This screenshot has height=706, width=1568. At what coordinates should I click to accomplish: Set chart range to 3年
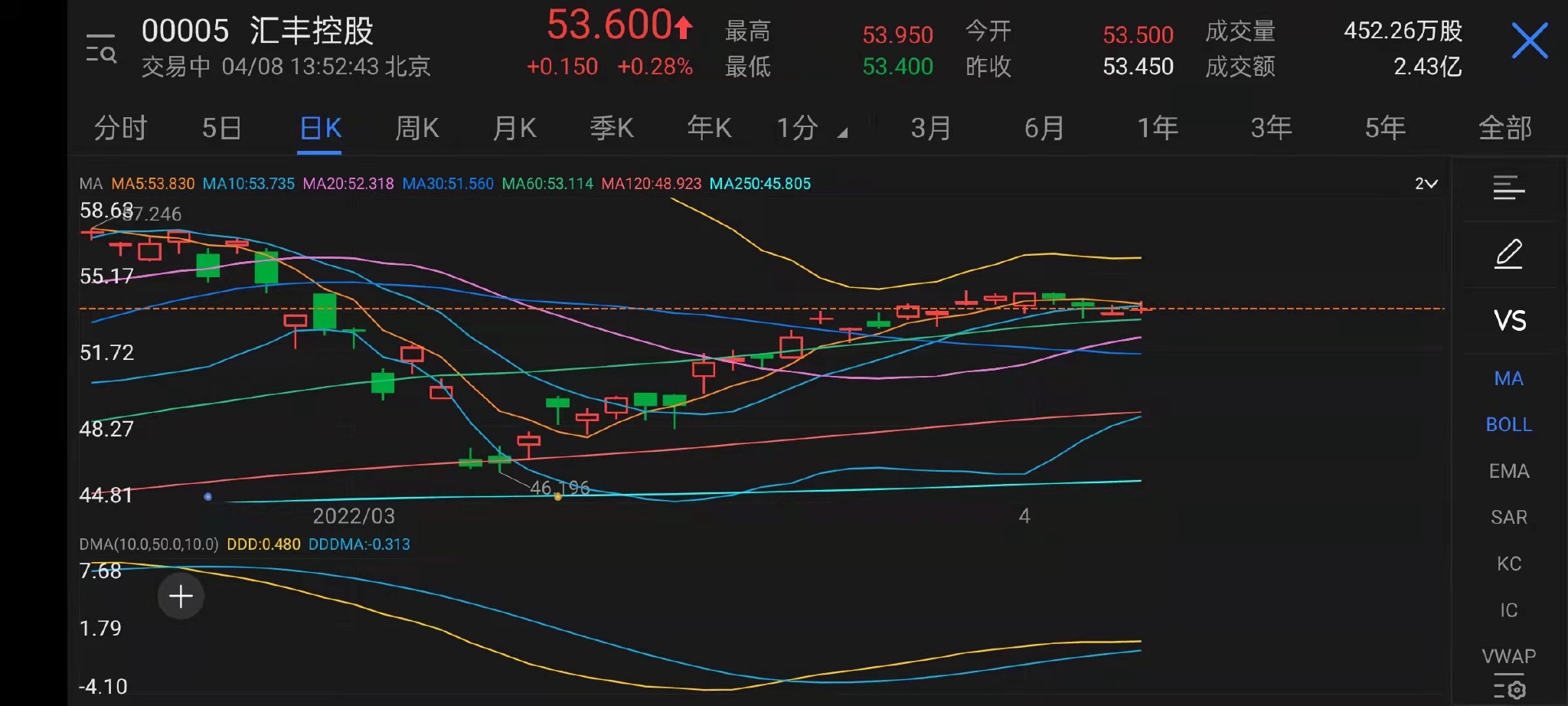point(1272,128)
